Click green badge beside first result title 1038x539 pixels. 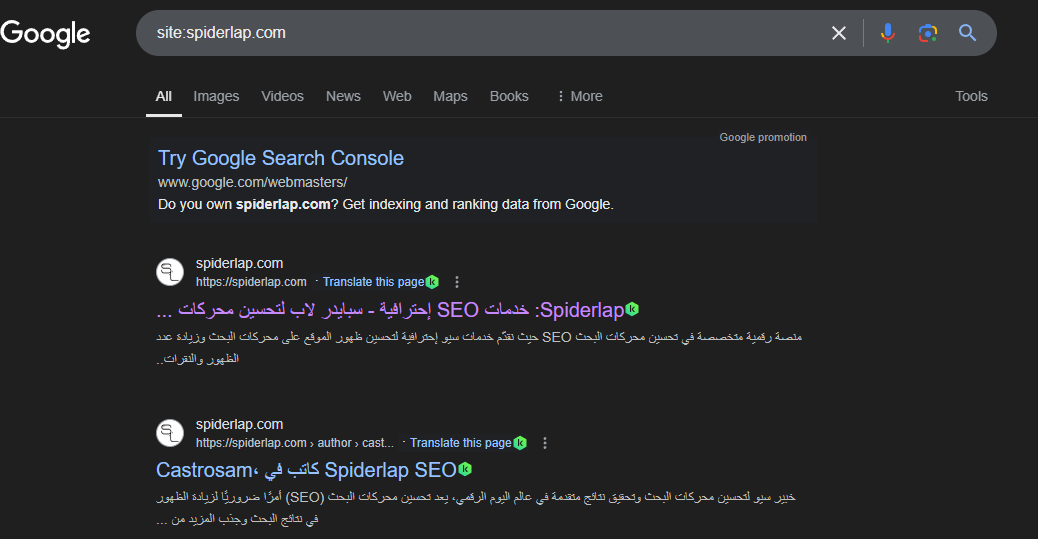coord(632,309)
